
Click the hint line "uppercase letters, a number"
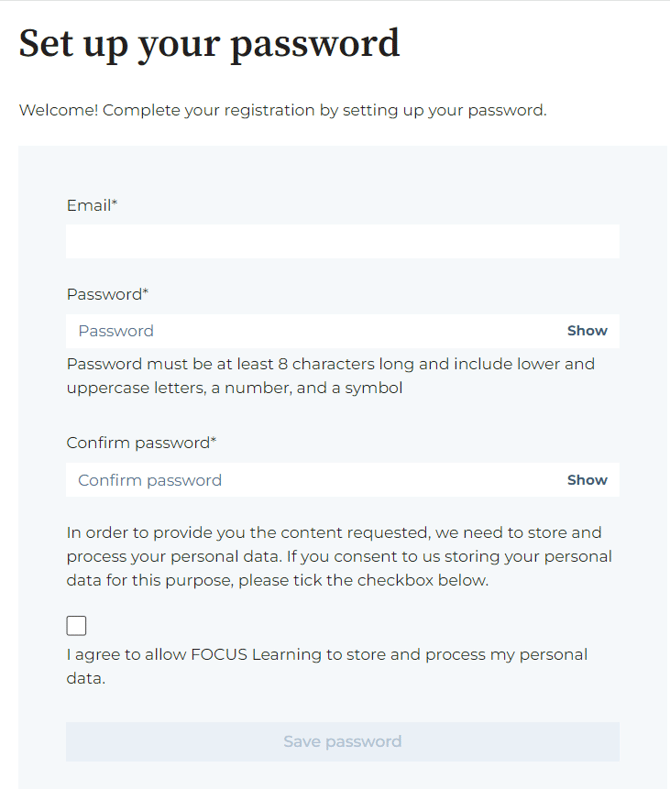click(x=234, y=388)
